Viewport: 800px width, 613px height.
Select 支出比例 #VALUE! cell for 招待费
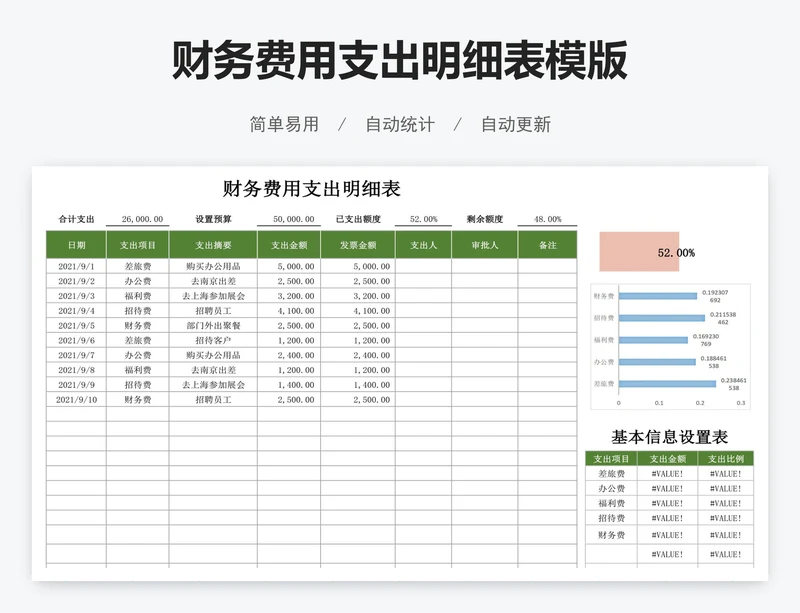[x=726, y=518]
